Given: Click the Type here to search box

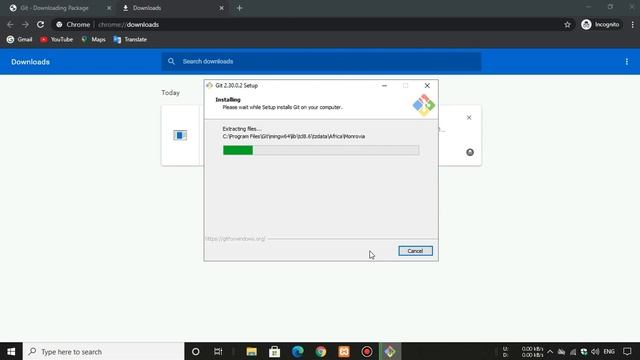Looking at the screenshot, I should click(x=104, y=351).
